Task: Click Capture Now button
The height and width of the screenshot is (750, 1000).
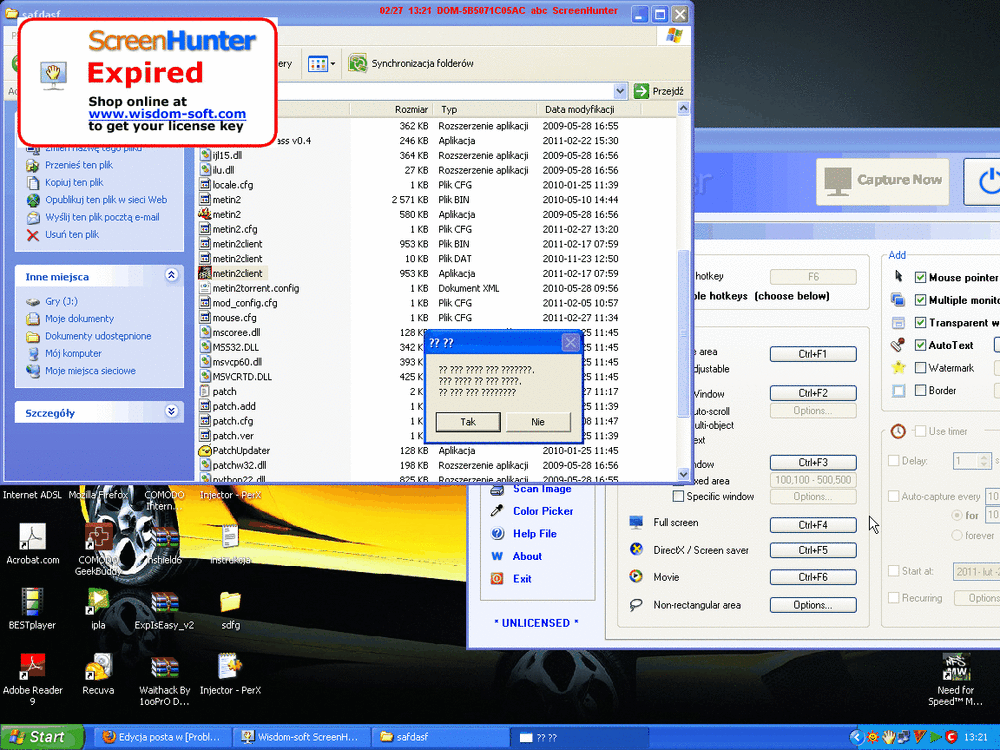Action: [883, 181]
